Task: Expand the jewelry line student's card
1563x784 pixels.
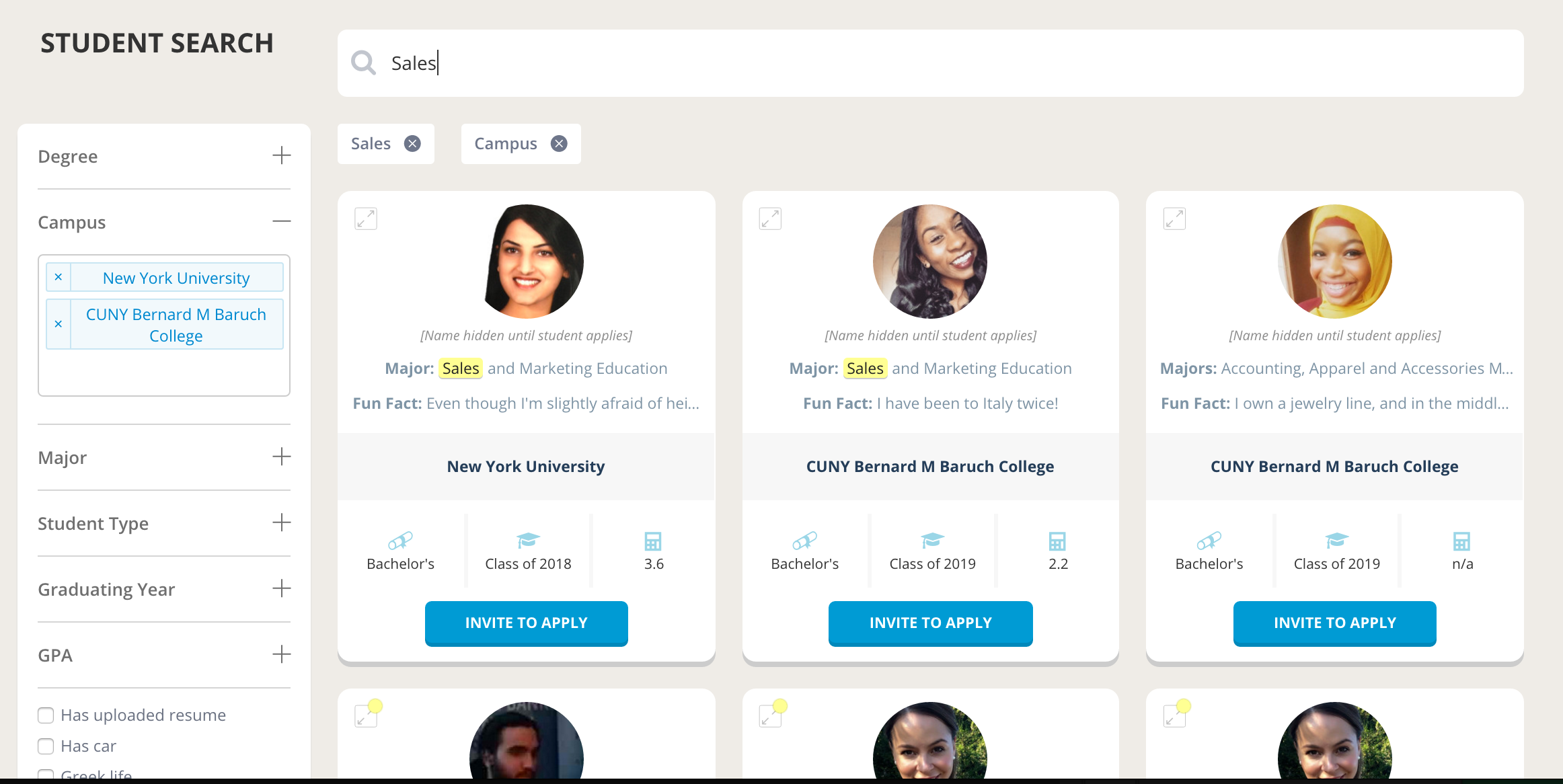Action: click(1174, 219)
